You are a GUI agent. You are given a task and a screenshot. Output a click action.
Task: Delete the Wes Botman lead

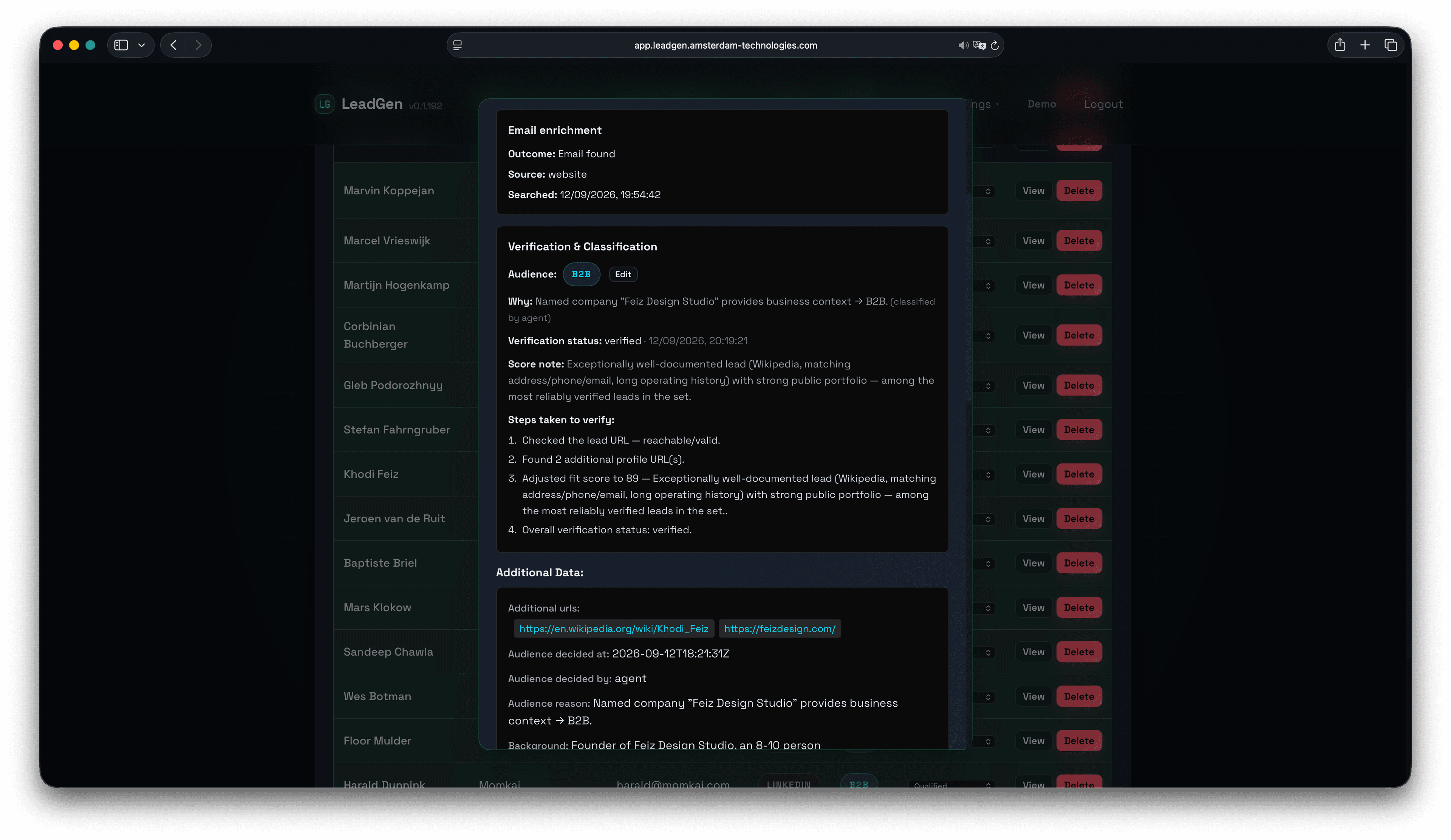1079,697
